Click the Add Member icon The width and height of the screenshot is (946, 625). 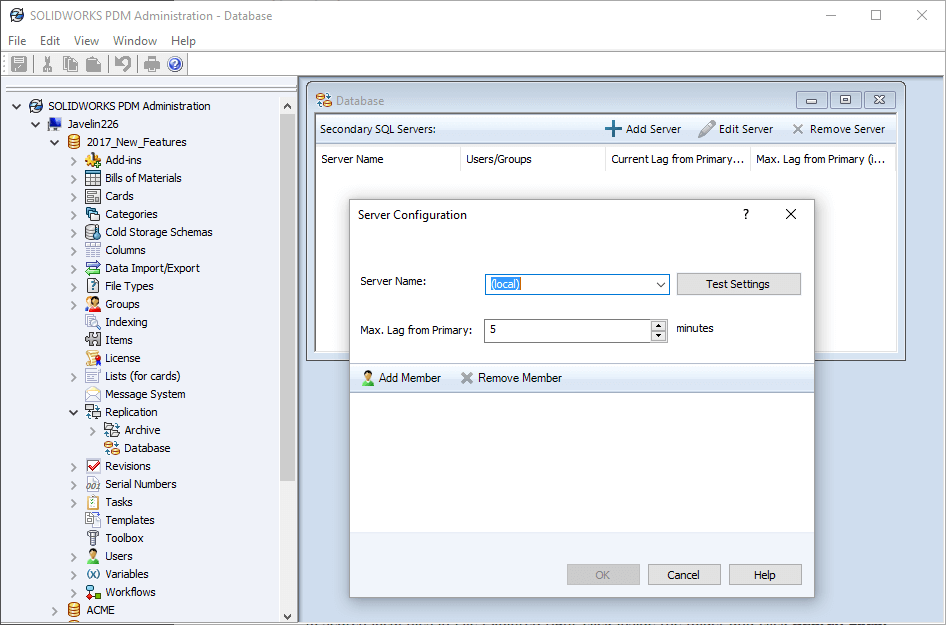tap(369, 377)
